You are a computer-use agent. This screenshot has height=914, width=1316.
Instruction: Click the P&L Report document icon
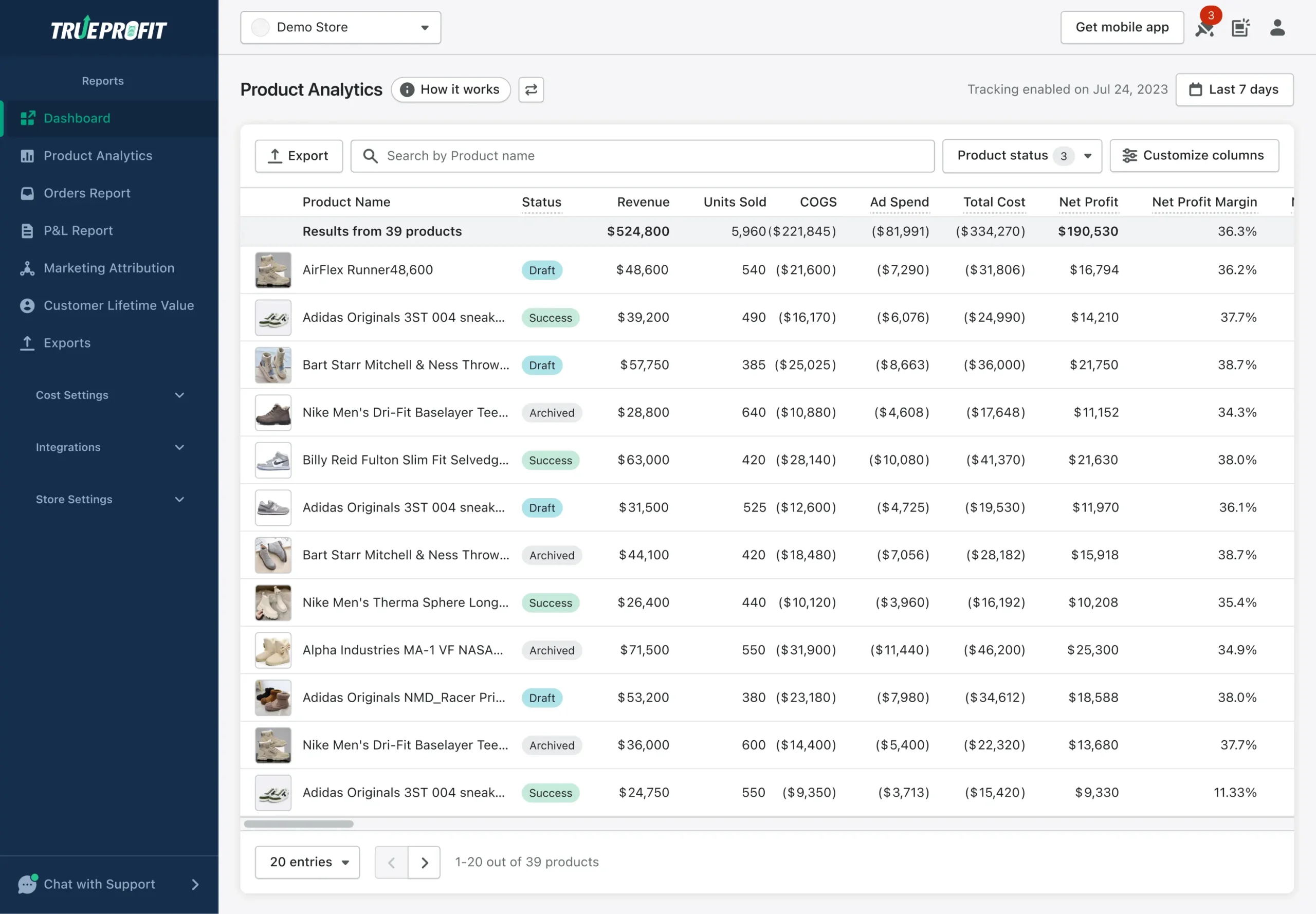click(x=27, y=231)
